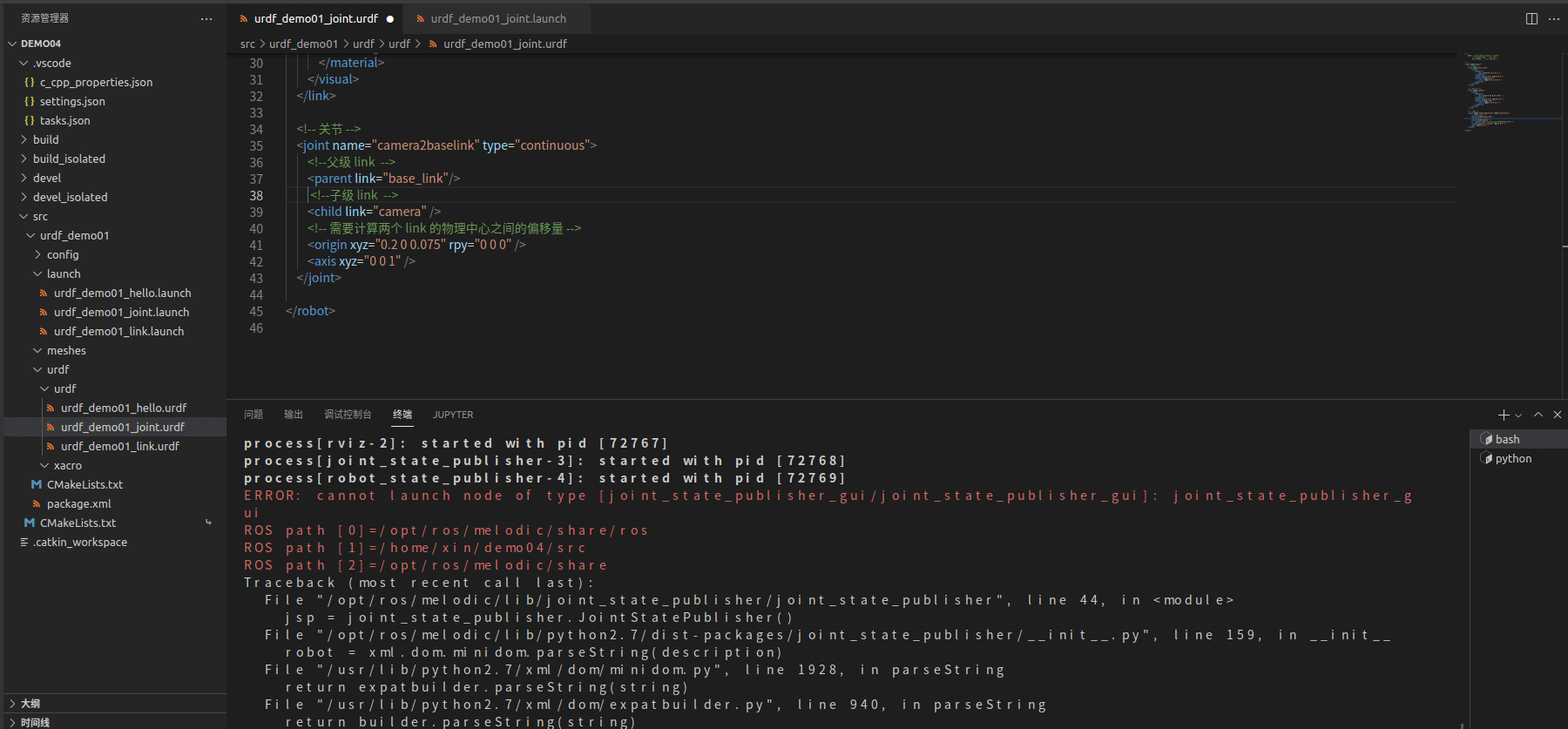Screen dimensions: 1568x729
Task: Expand the devel folder
Action: coord(24,178)
